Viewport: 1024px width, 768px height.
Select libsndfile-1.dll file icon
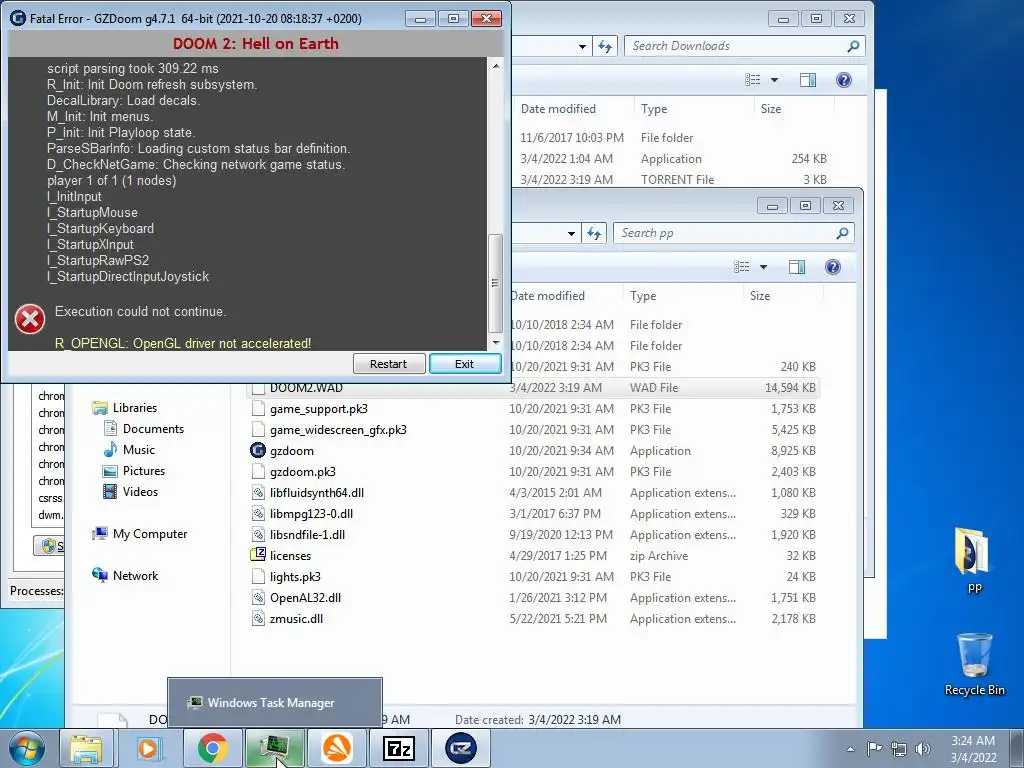click(258, 535)
